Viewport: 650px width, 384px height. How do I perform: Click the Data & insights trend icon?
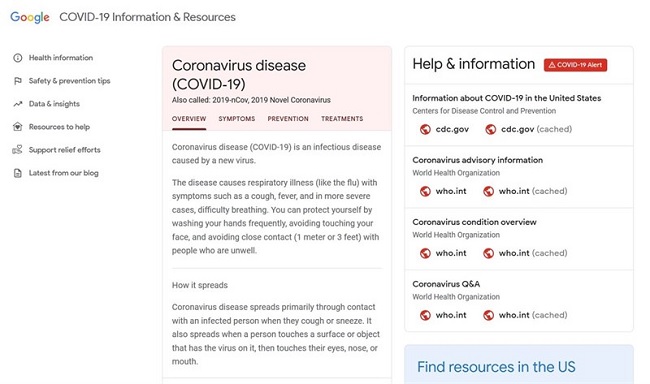click(x=17, y=104)
